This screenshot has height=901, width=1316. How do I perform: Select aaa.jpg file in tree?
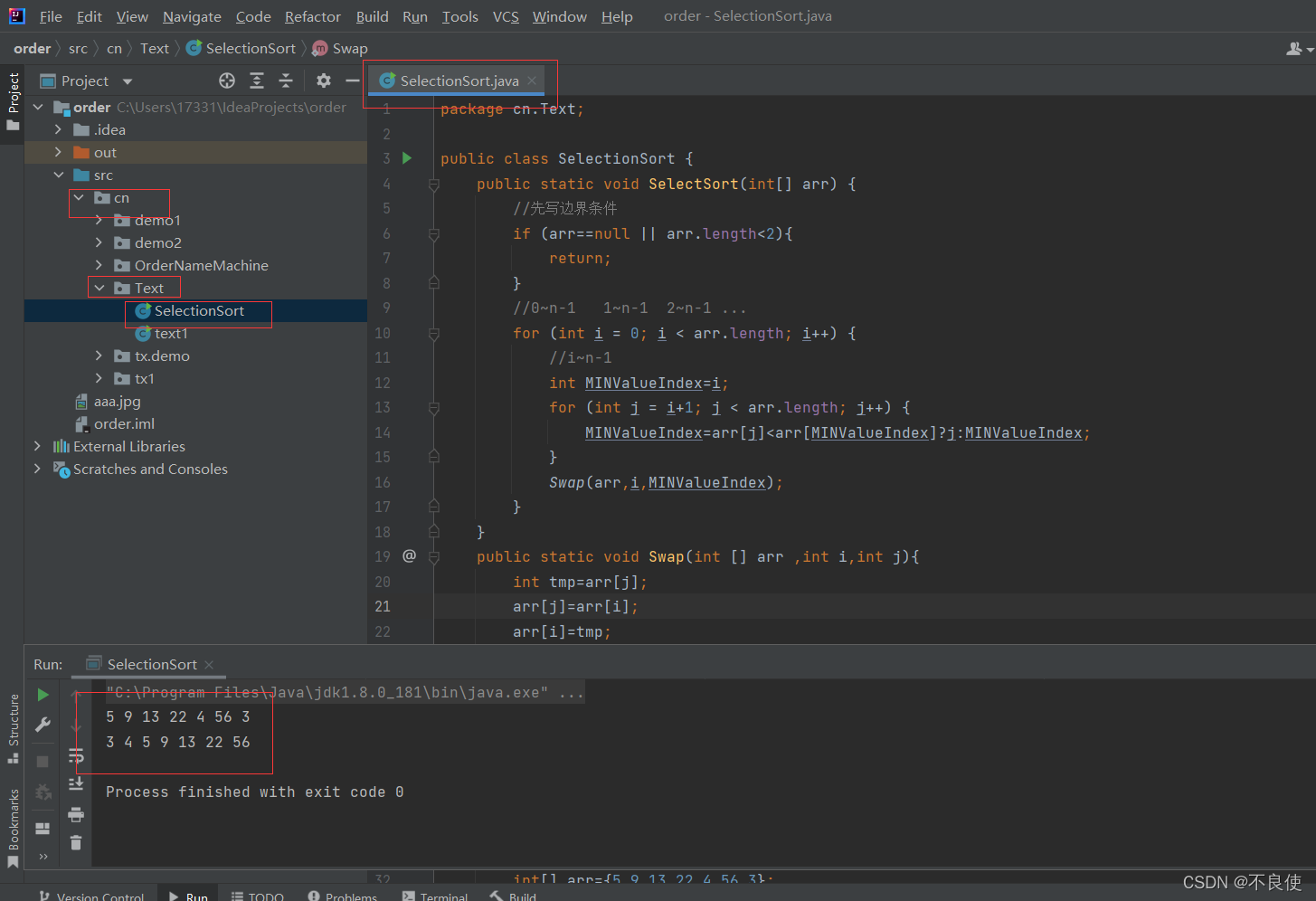click(x=117, y=402)
